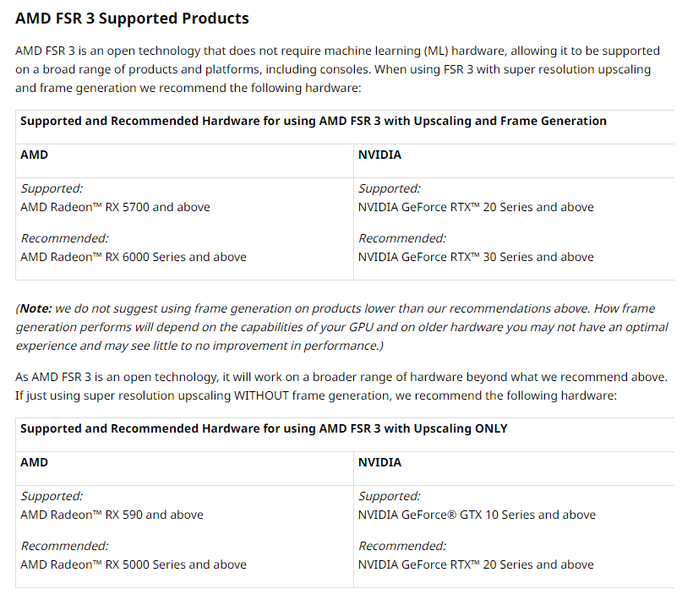Click "NVIDIA GeForce RTX 30 Series and above" text
The width and height of the screenshot is (693, 599).
[x=476, y=257]
